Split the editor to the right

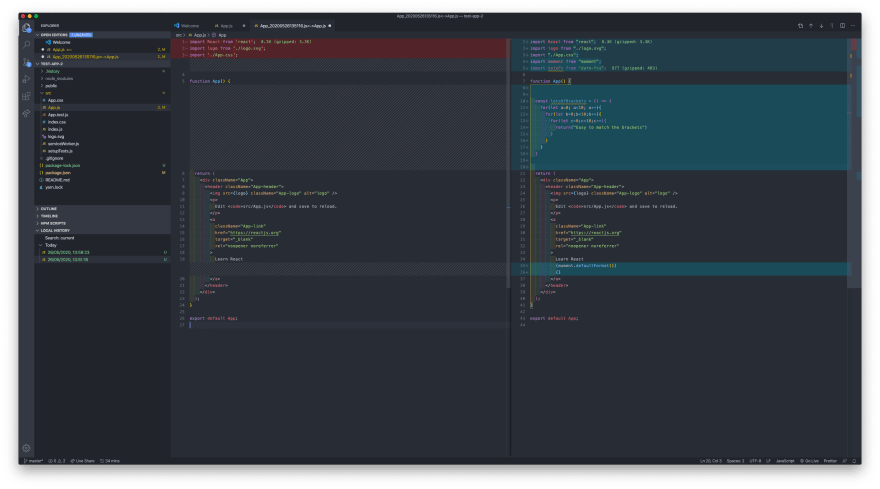pyautogui.click(x=842, y=26)
